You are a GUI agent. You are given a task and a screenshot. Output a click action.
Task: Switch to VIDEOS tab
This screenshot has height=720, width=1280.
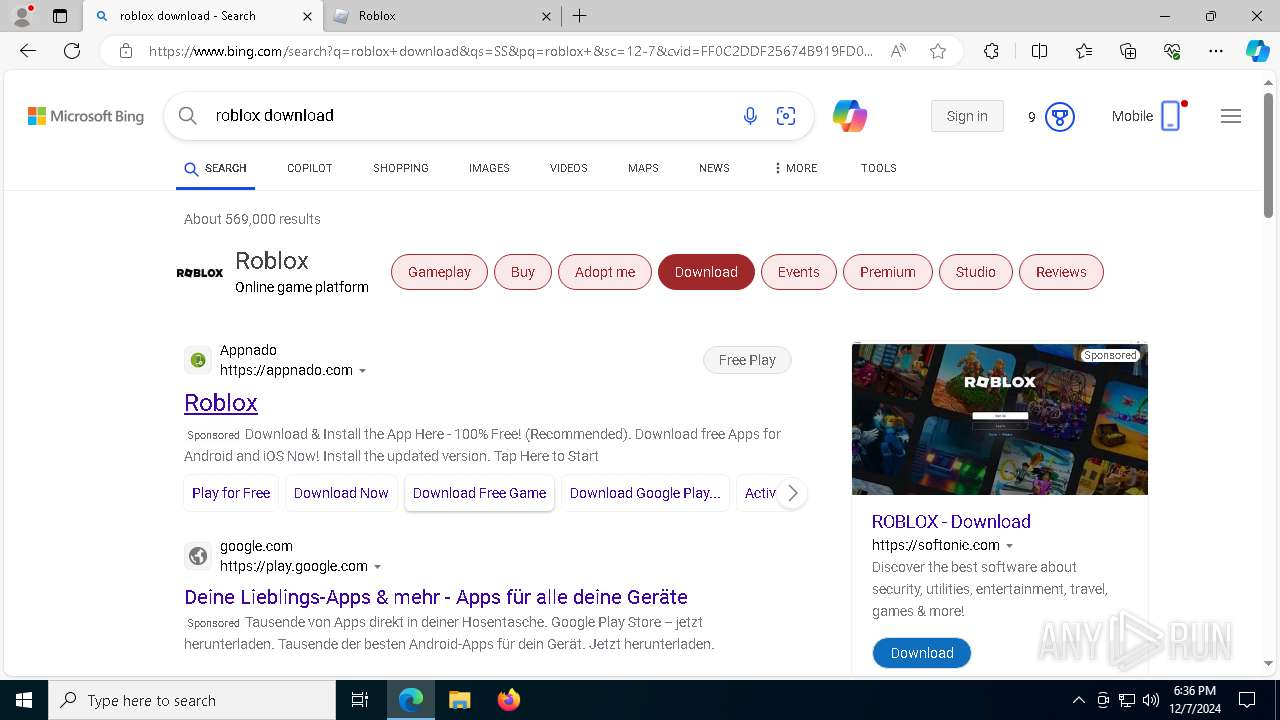569,168
